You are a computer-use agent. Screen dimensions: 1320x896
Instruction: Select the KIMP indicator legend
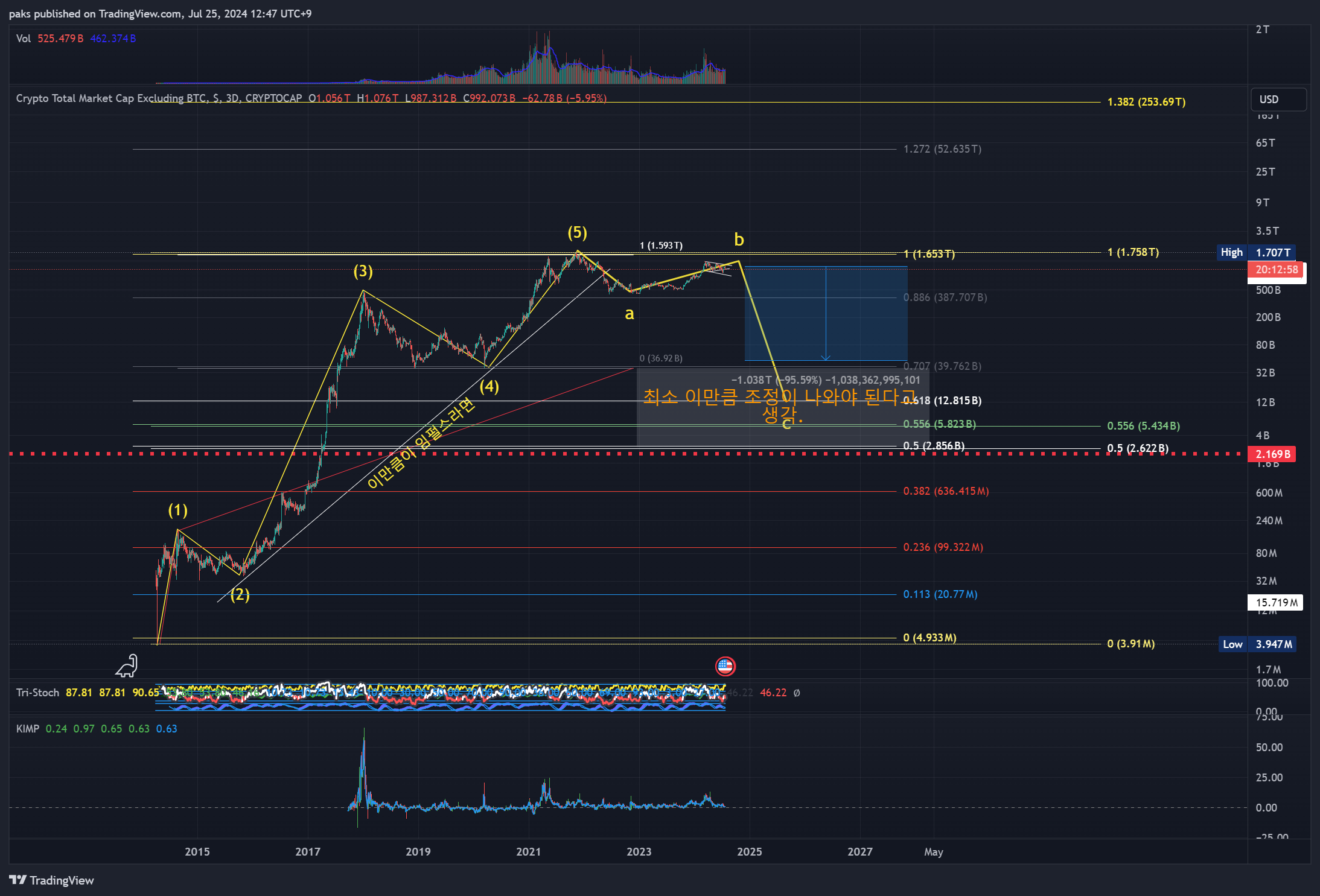tap(27, 729)
